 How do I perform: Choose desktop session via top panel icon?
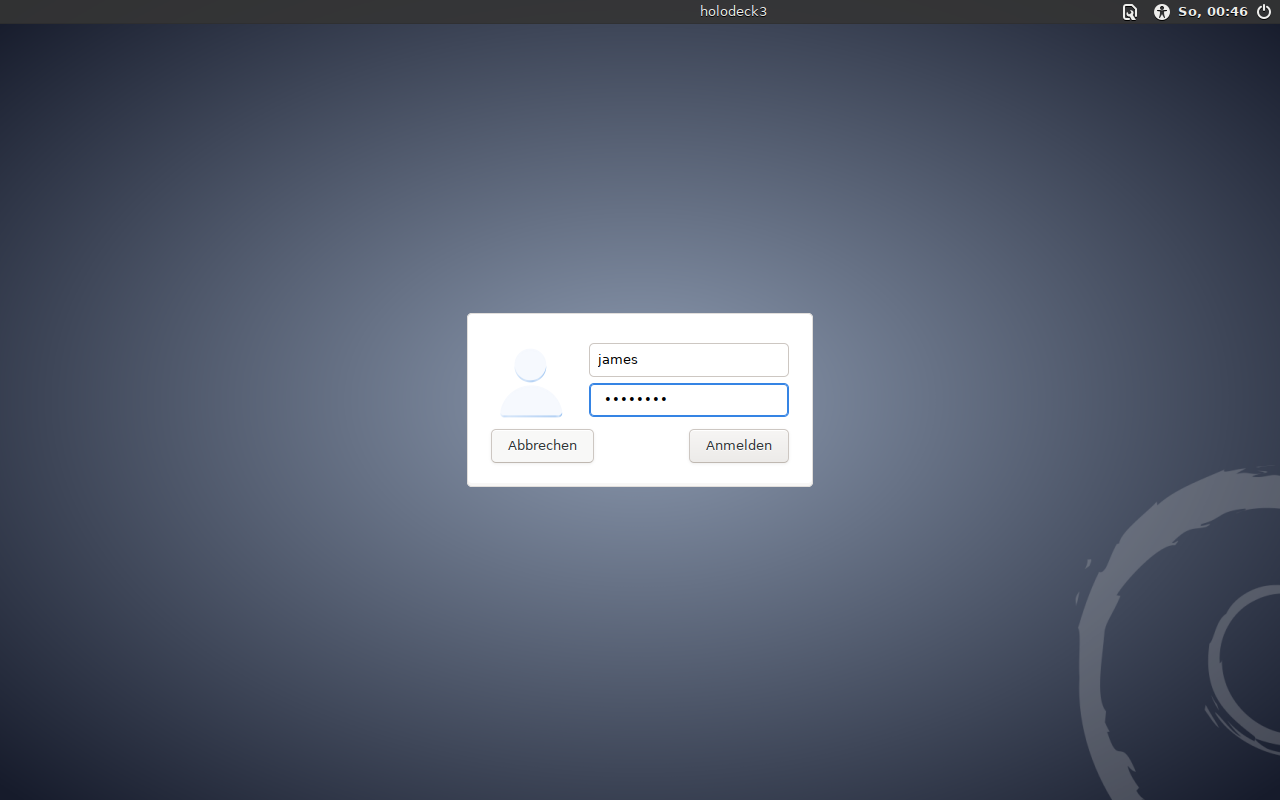[1130, 12]
